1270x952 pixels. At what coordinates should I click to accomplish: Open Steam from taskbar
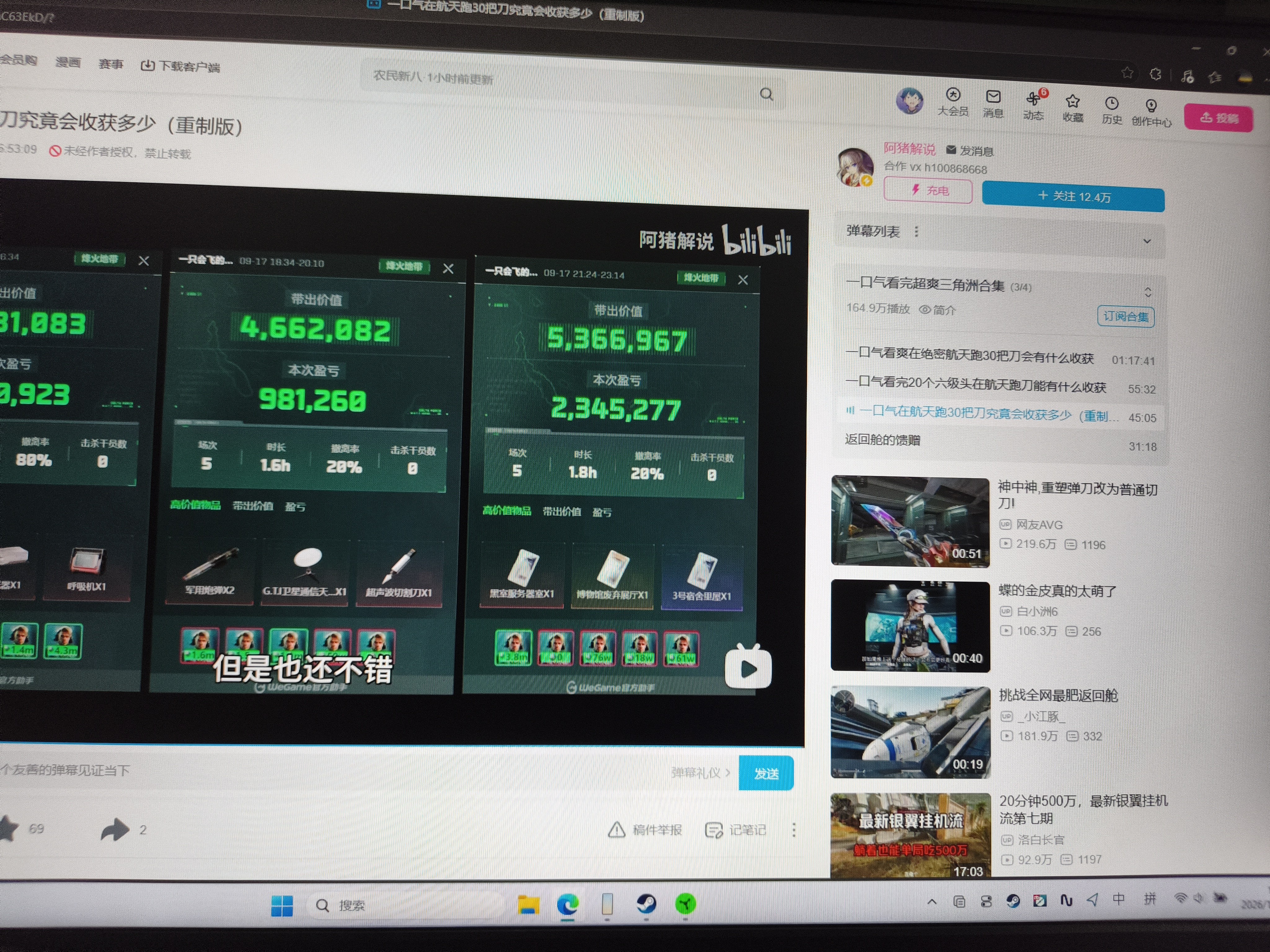click(x=646, y=904)
